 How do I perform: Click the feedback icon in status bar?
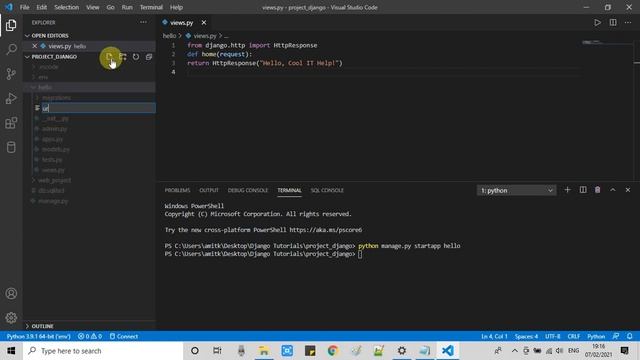coord(616,336)
